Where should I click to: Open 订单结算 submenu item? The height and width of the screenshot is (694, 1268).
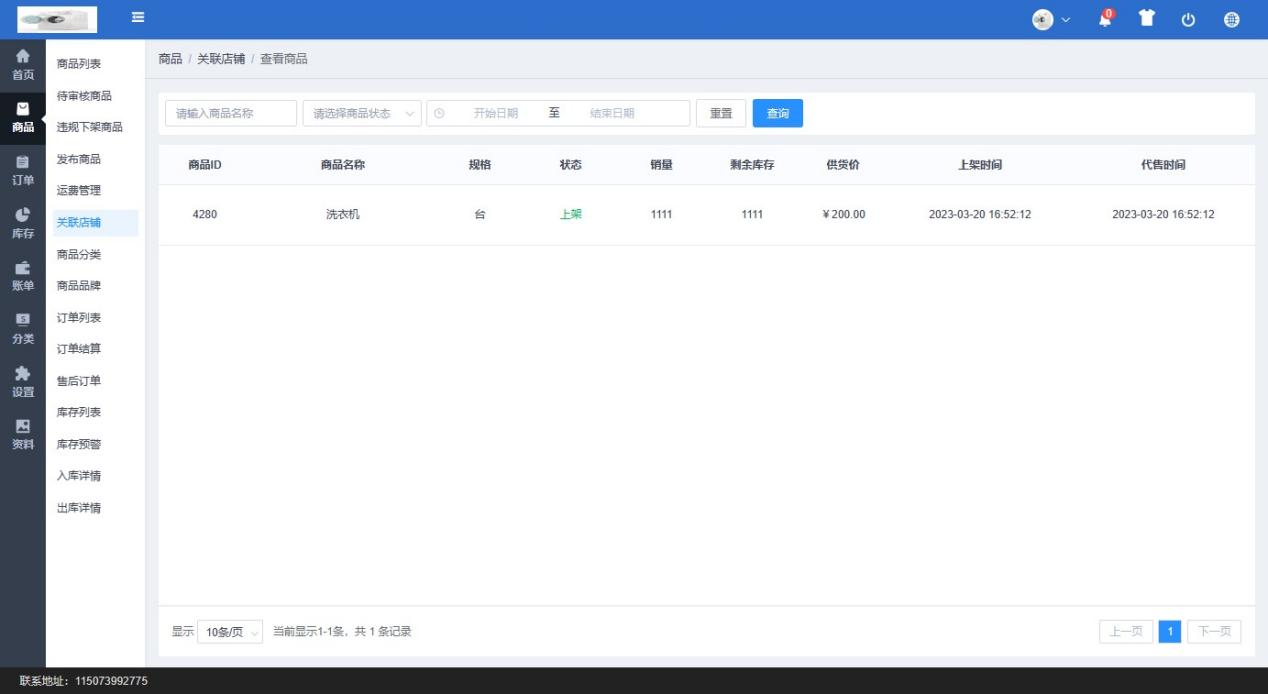point(79,349)
